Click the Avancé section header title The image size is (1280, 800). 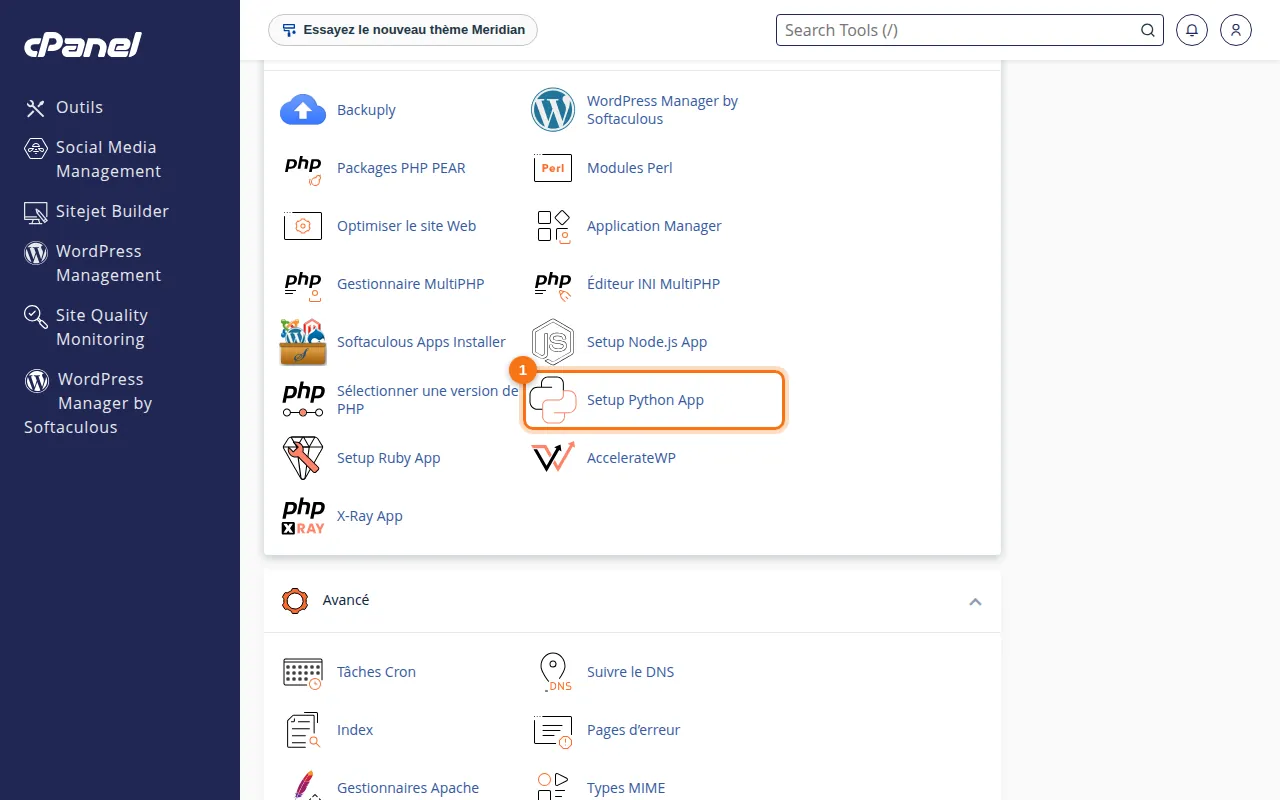pos(346,600)
